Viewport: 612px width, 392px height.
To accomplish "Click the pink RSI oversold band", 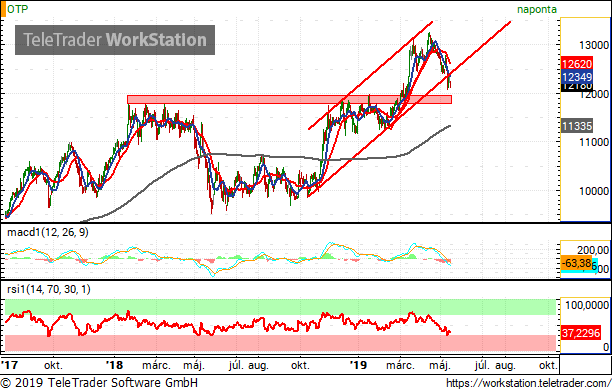I will click(x=280, y=343).
